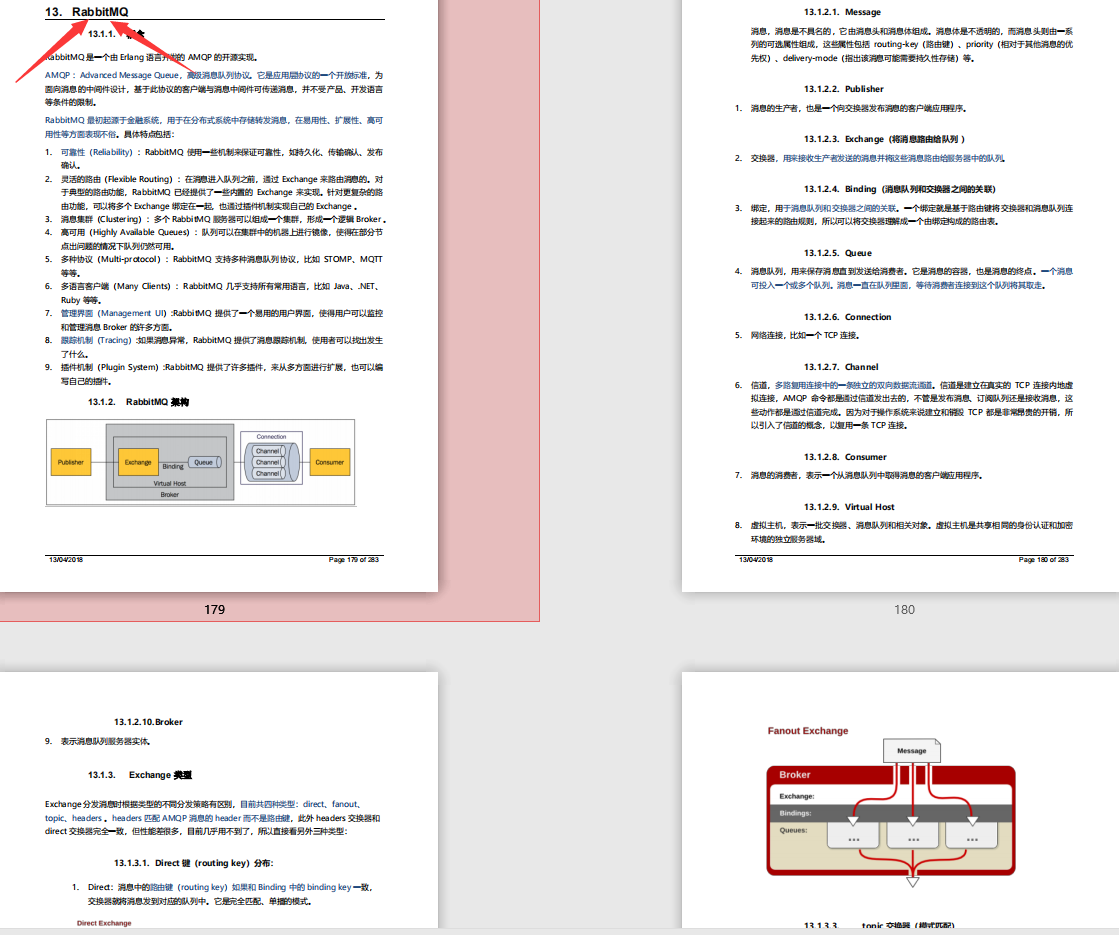Click the date "13/04/2018" on page 180

coord(756,560)
